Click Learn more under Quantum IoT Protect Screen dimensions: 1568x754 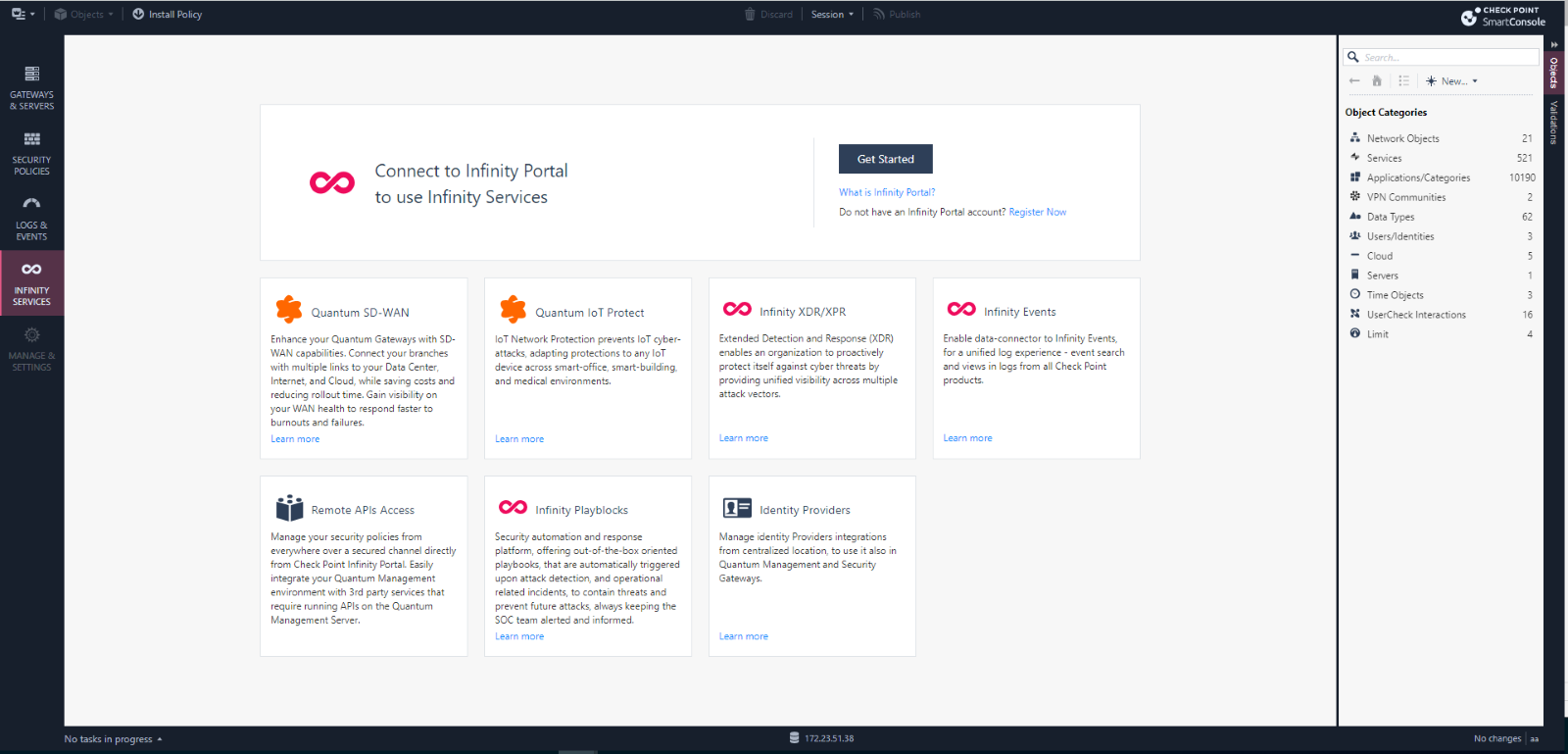[519, 439]
